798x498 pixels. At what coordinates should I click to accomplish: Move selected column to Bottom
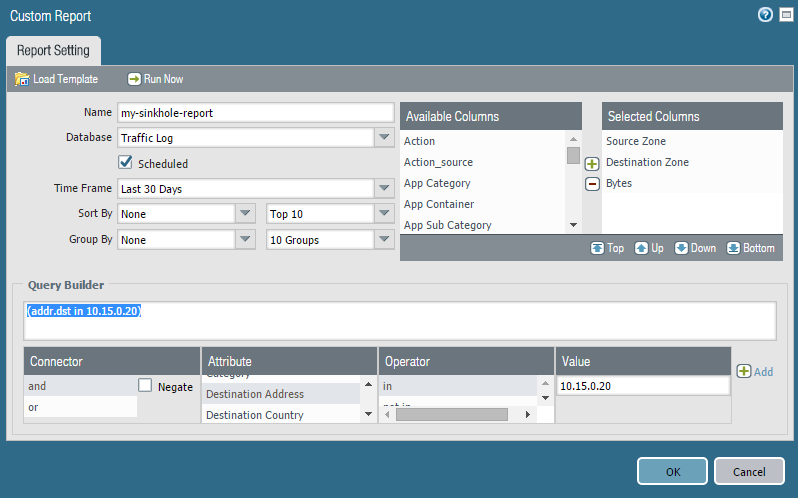click(x=749, y=248)
